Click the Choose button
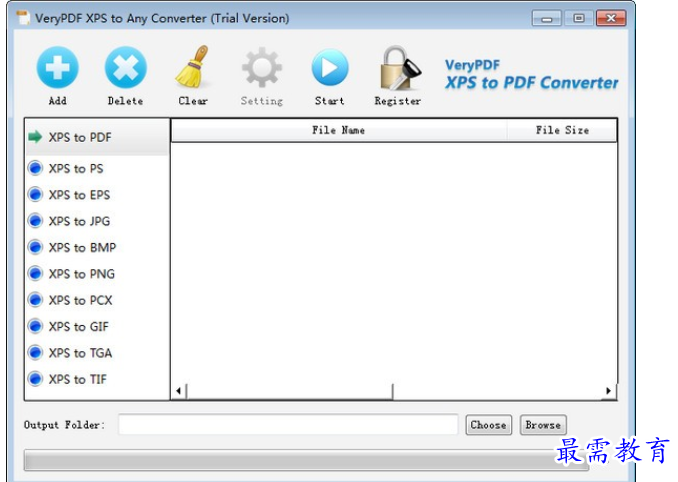 (489, 425)
